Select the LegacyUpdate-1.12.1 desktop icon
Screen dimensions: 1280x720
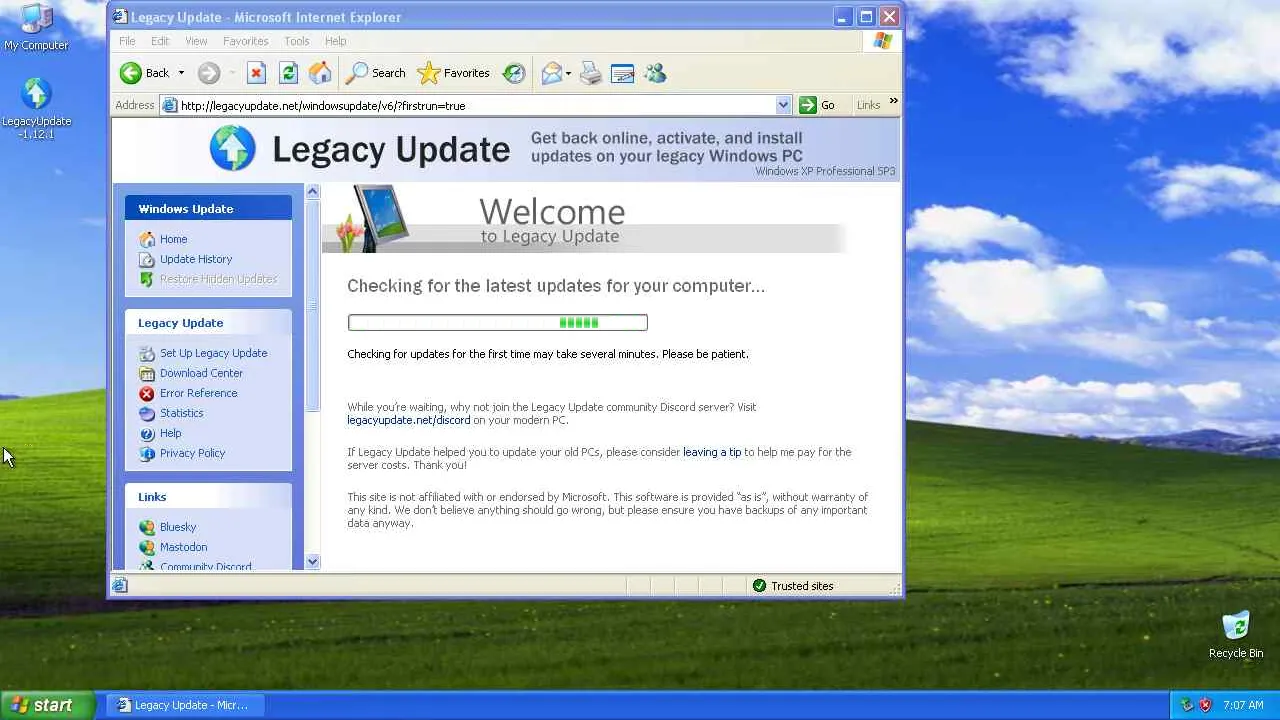pos(36,109)
